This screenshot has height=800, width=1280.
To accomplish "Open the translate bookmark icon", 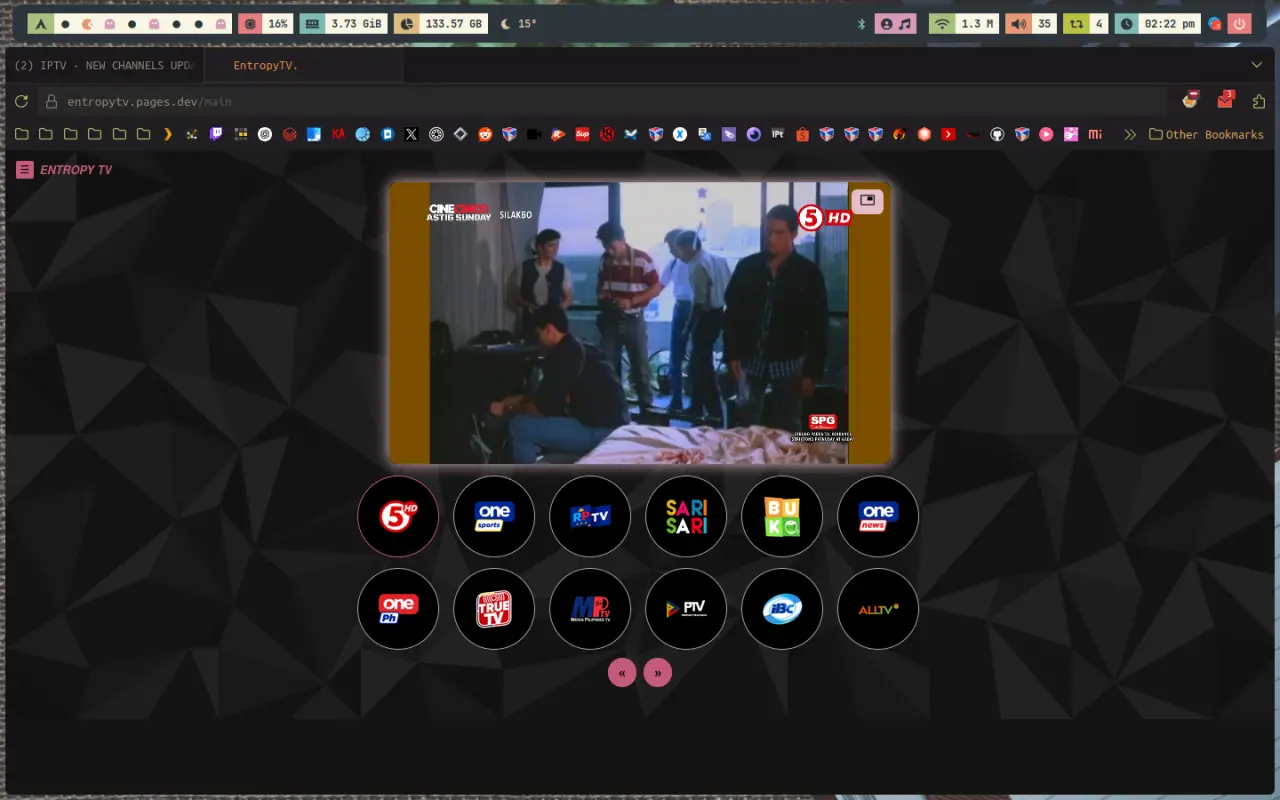I will [x=704, y=134].
